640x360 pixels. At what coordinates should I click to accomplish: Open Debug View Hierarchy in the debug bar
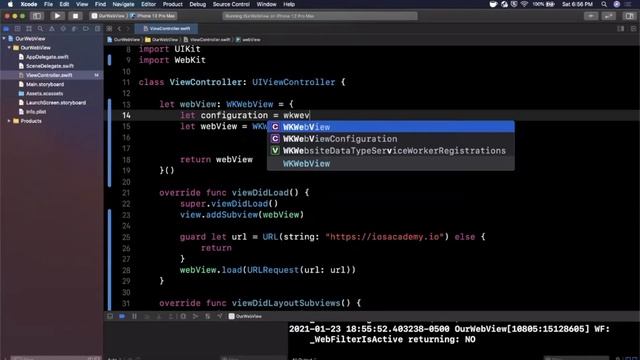coord(183,316)
